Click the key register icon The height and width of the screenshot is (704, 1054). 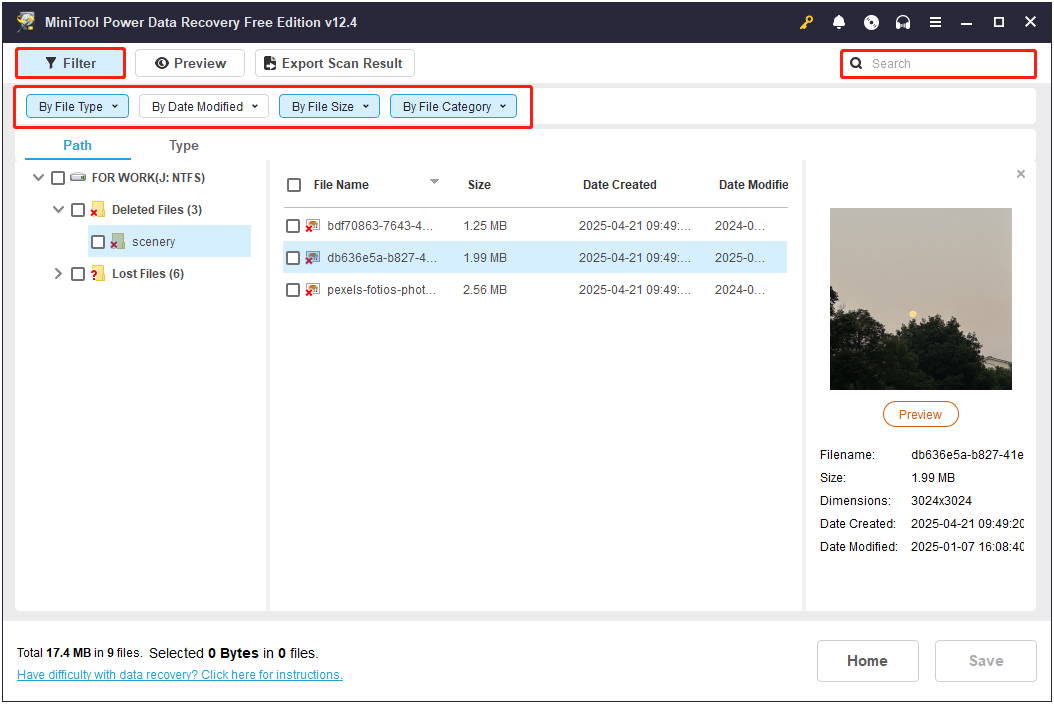pos(806,22)
